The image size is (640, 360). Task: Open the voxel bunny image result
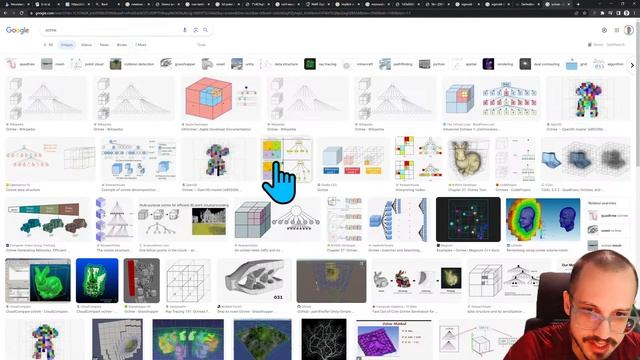(x=469, y=159)
